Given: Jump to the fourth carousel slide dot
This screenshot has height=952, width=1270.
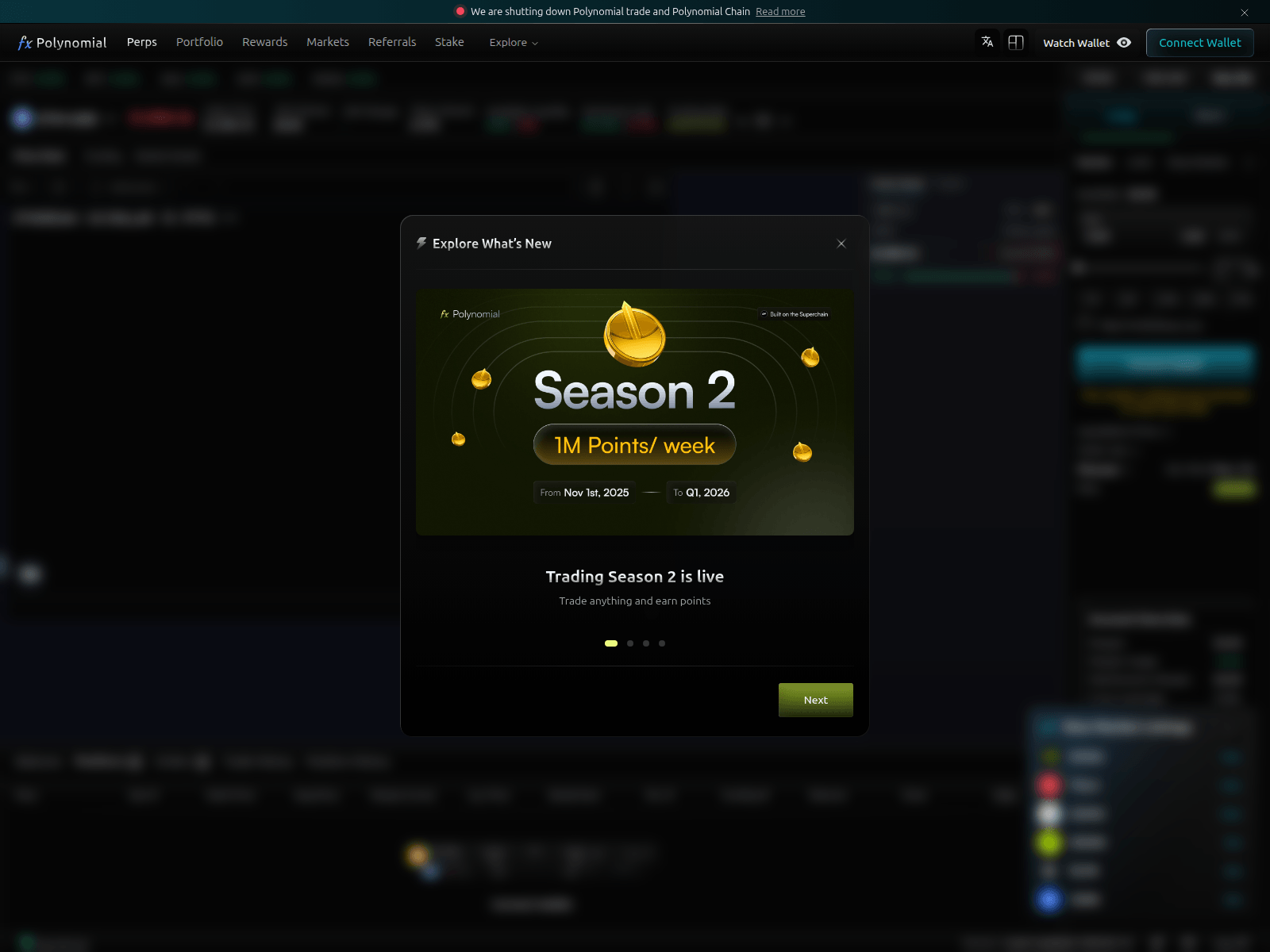Looking at the screenshot, I should 662,643.
